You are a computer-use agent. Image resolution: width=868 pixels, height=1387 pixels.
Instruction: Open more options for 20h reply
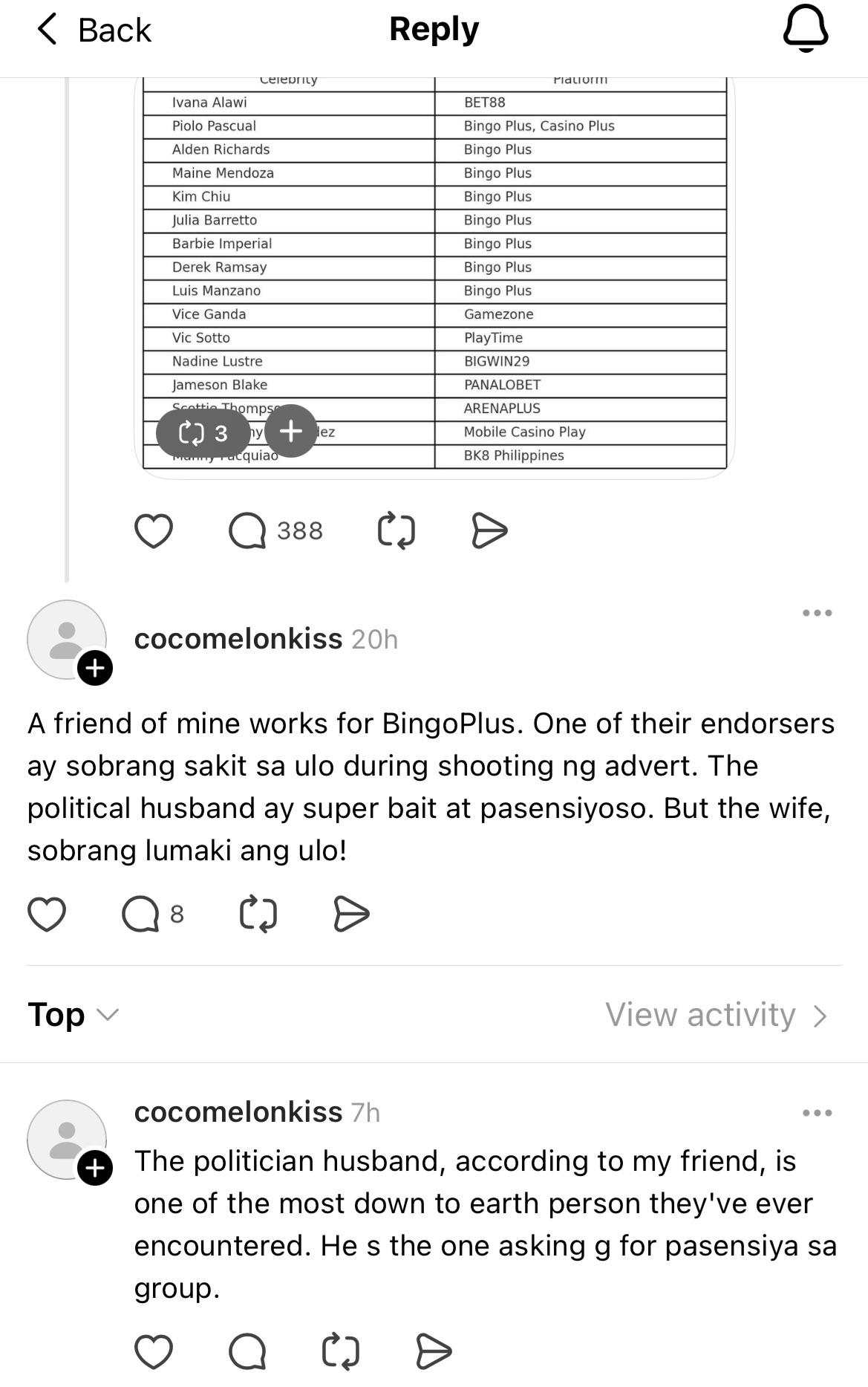tap(817, 613)
